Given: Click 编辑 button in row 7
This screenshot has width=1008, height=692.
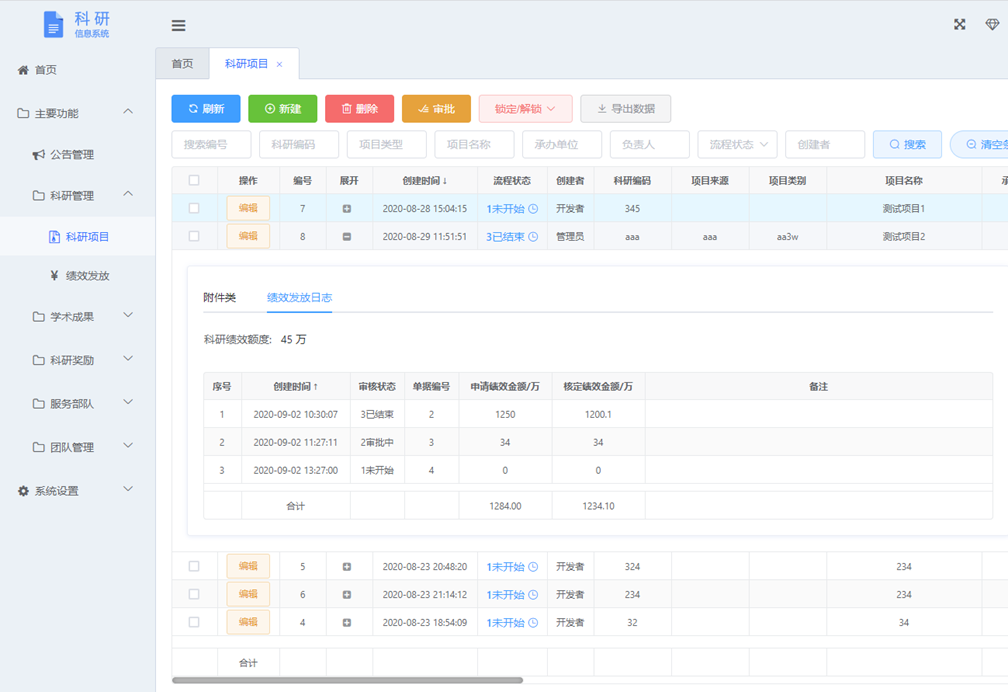Looking at the screenshot, I should coord(248,208).
